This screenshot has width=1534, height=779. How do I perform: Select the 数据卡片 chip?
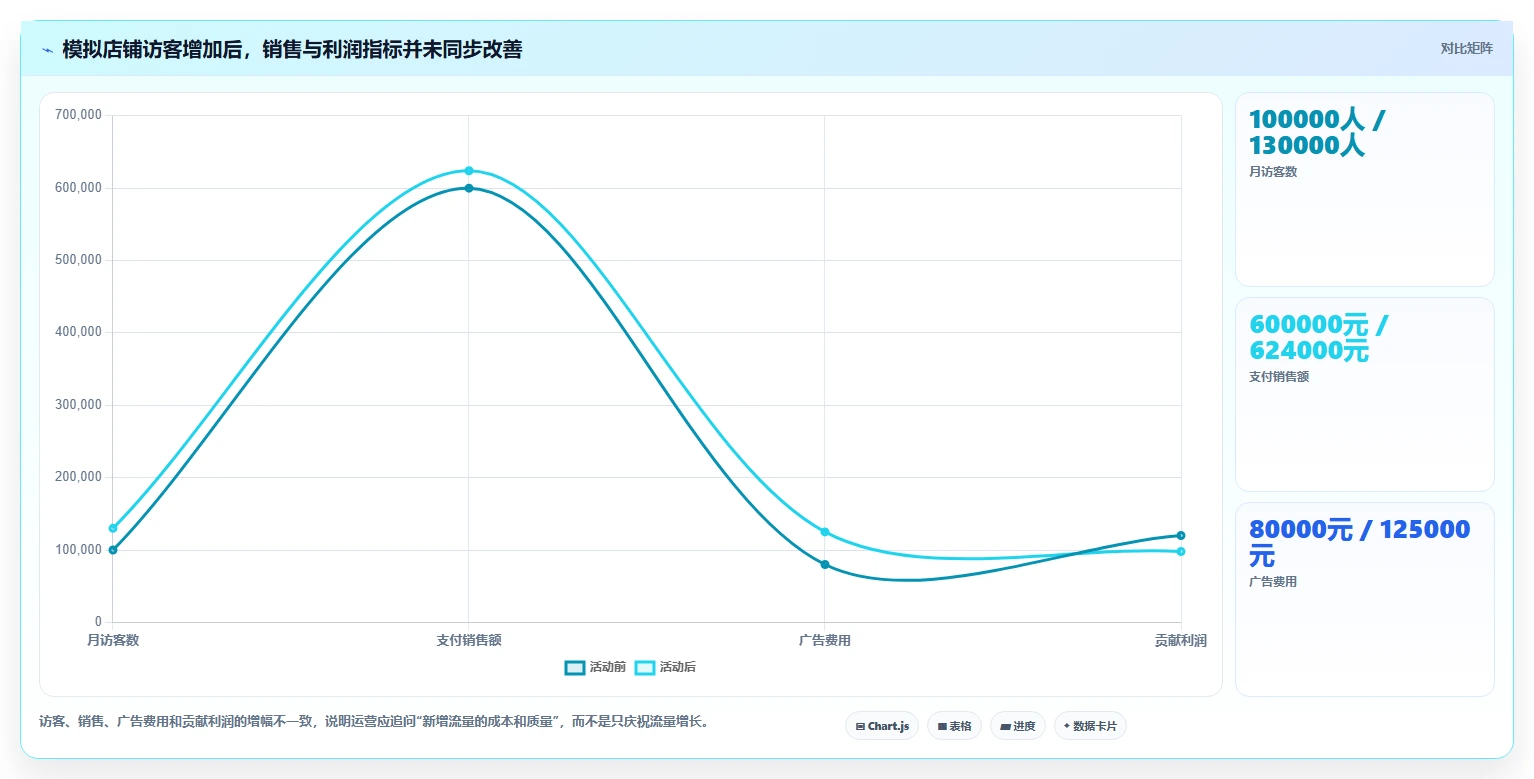click(x=1090, y=726)
